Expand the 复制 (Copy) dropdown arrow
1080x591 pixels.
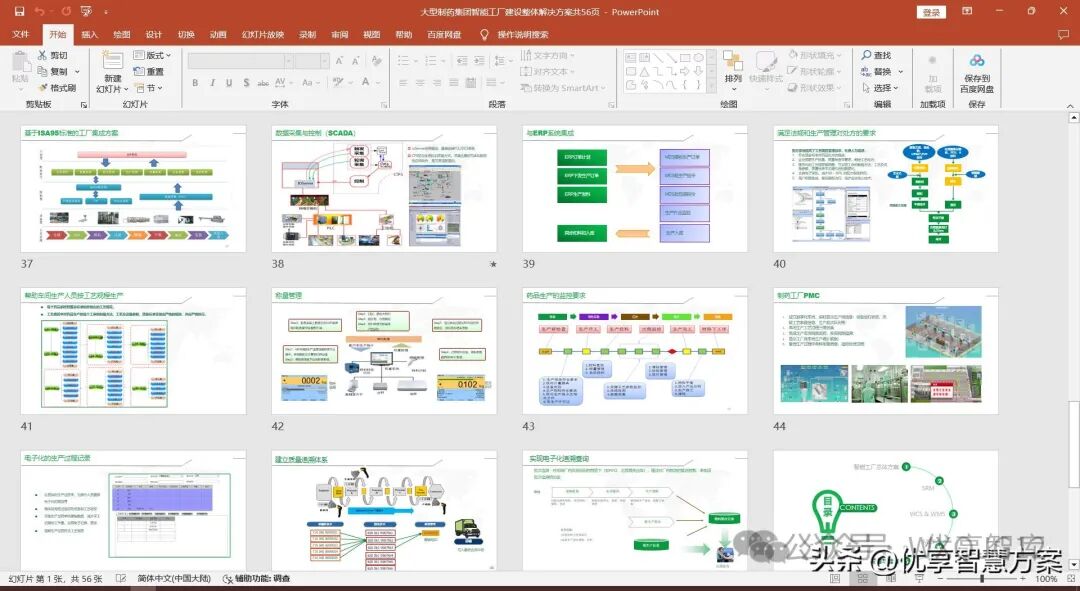tap(77, 72)
